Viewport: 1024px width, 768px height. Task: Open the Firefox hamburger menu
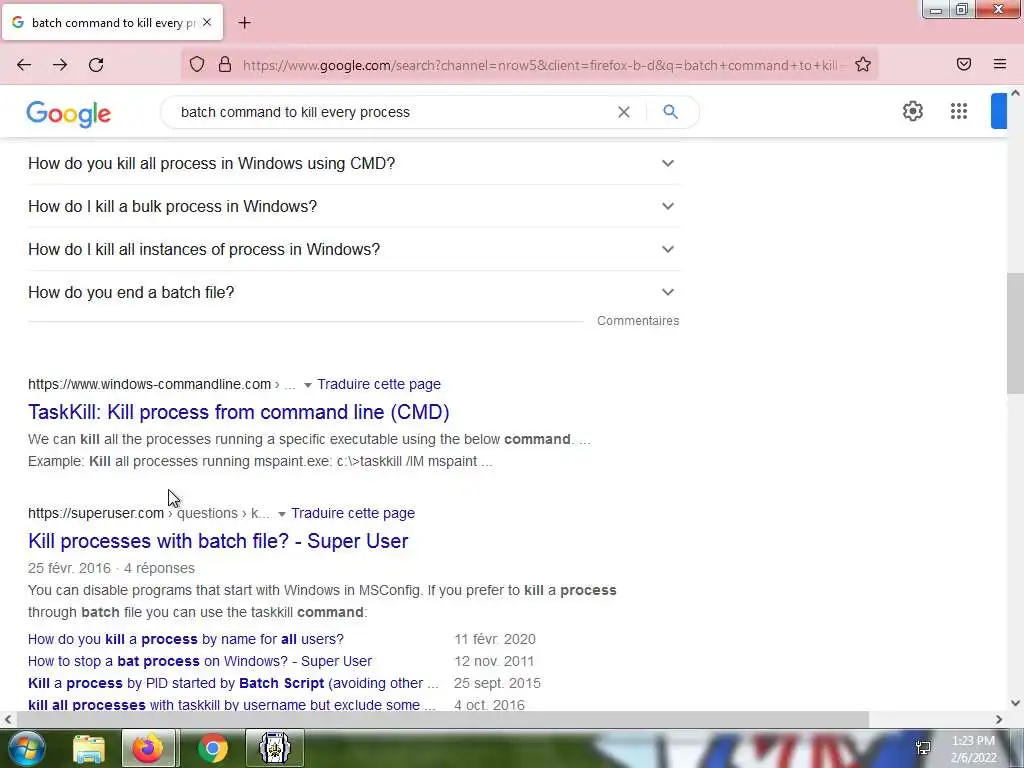click(1000, 64)
